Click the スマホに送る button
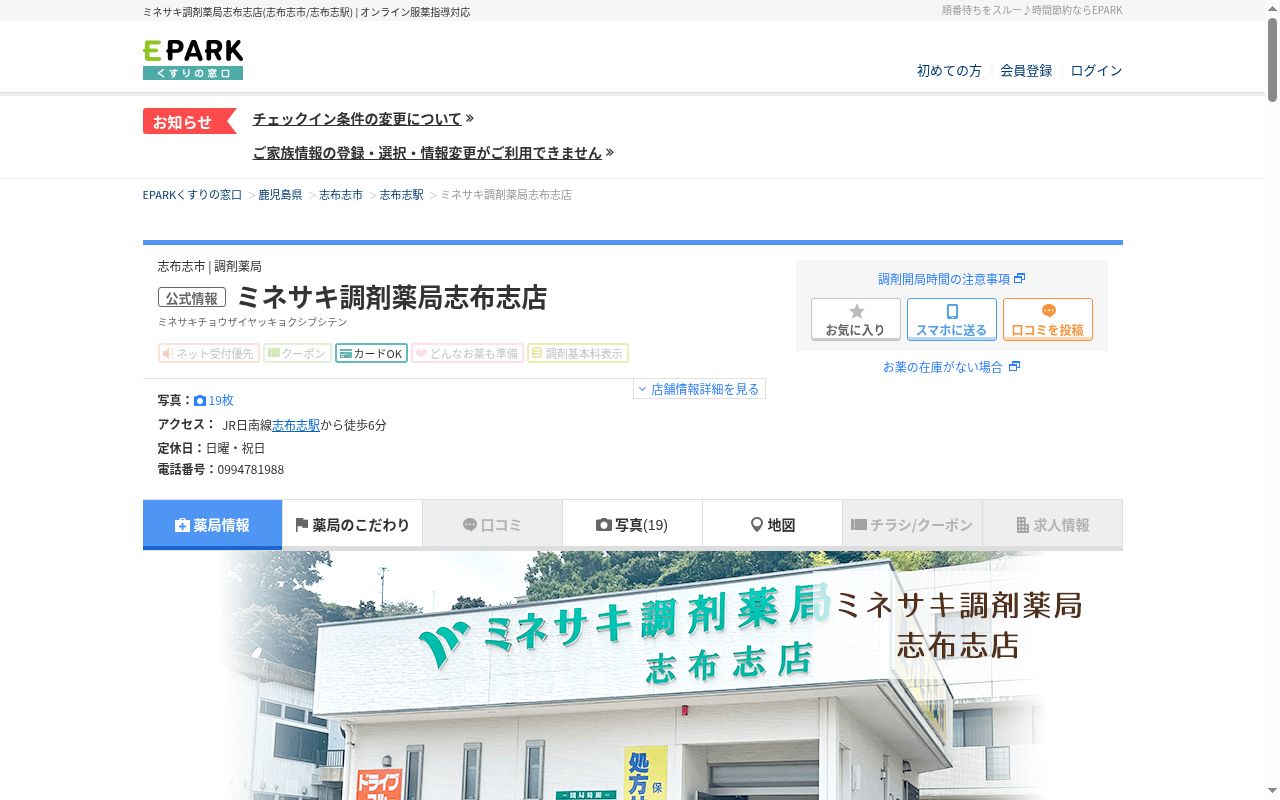1280x800 pixels. coord(952,320)
